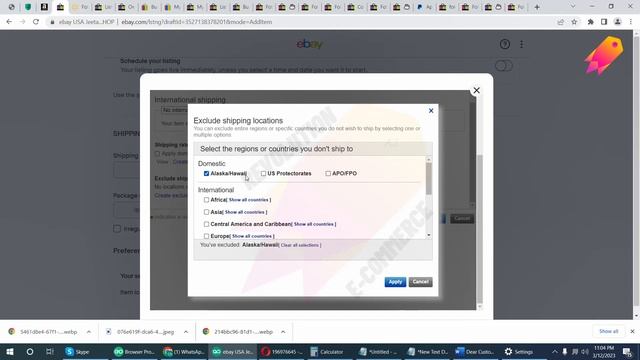Uncheck the Alaska/Hawaii checkbox
This screenshot has height=360, width=640.
206,173
